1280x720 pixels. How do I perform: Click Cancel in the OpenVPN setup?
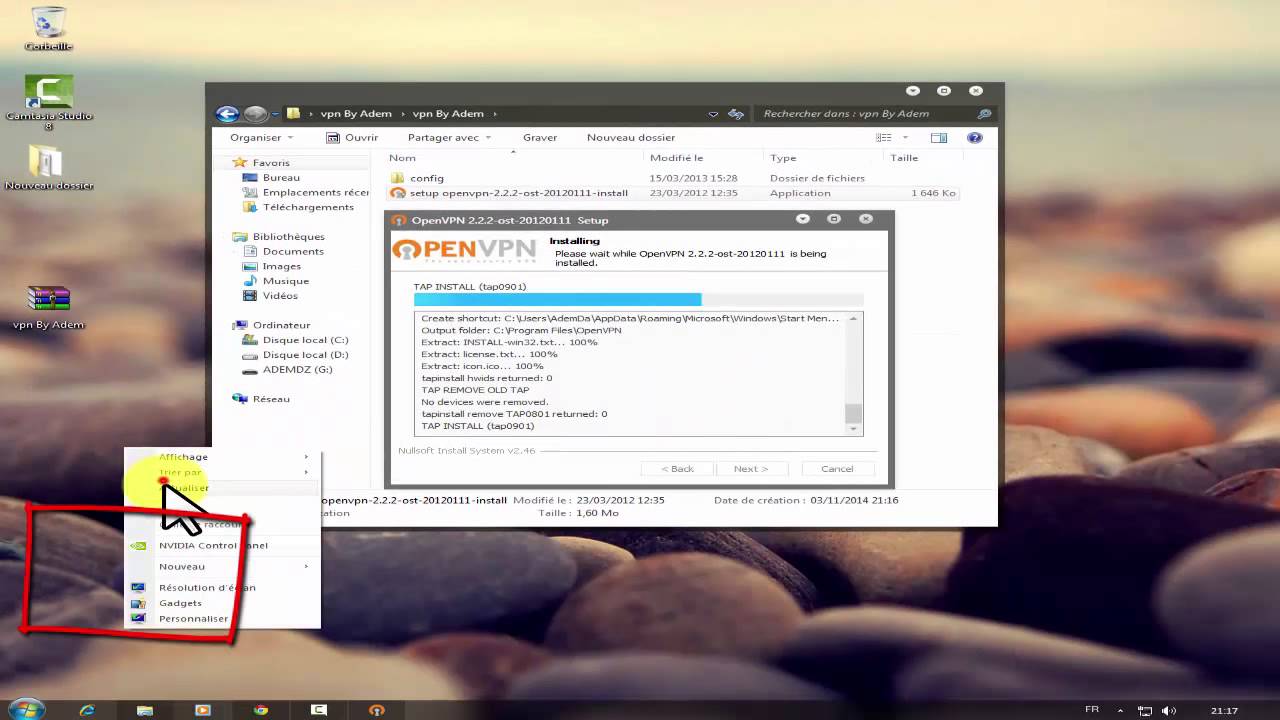(x=837, y=468)
